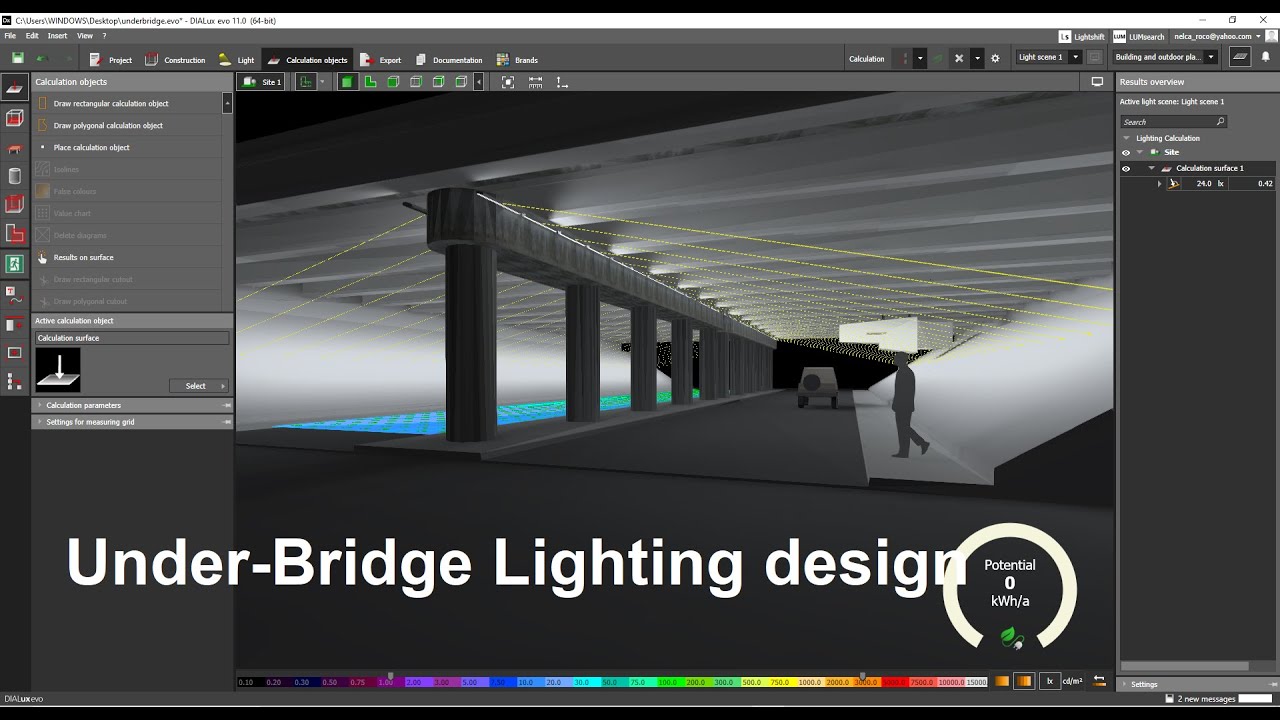The width and height of the screenshot is (1280, 720).
Task: Toggle visibility eye for Calculation surface 1
Action: pos(1126,169)
